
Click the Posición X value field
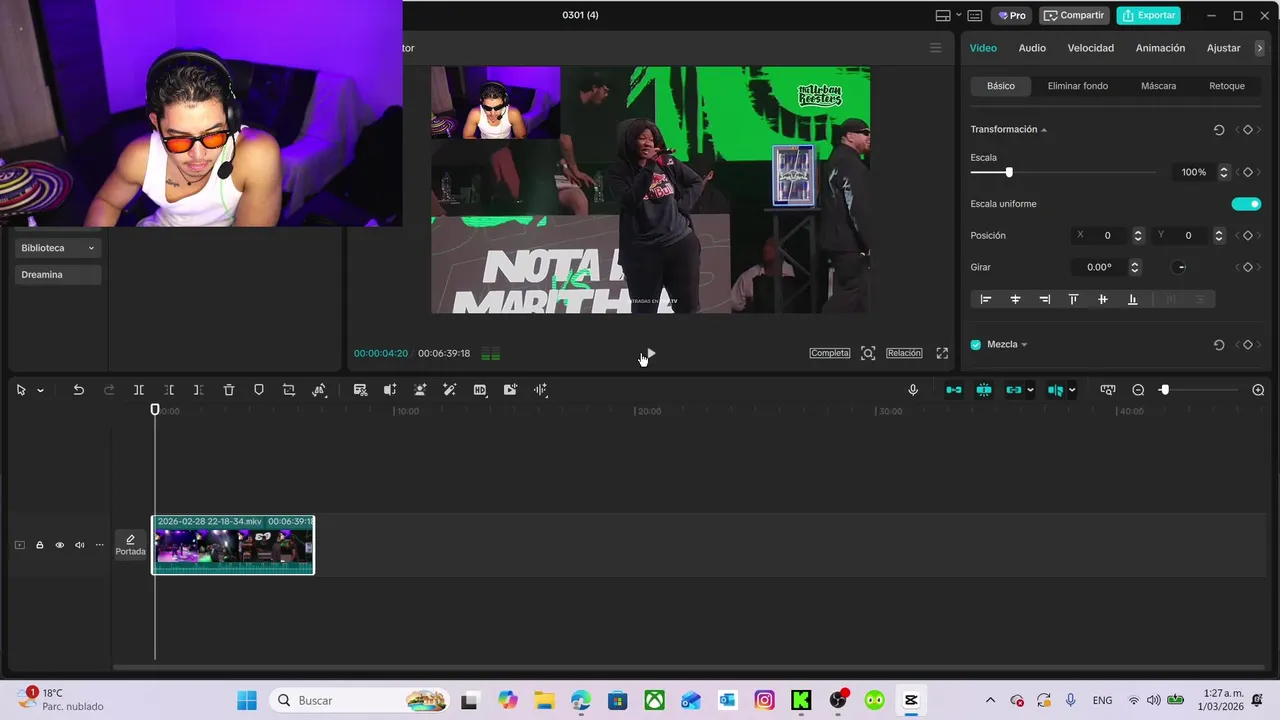click(1107, 236)
